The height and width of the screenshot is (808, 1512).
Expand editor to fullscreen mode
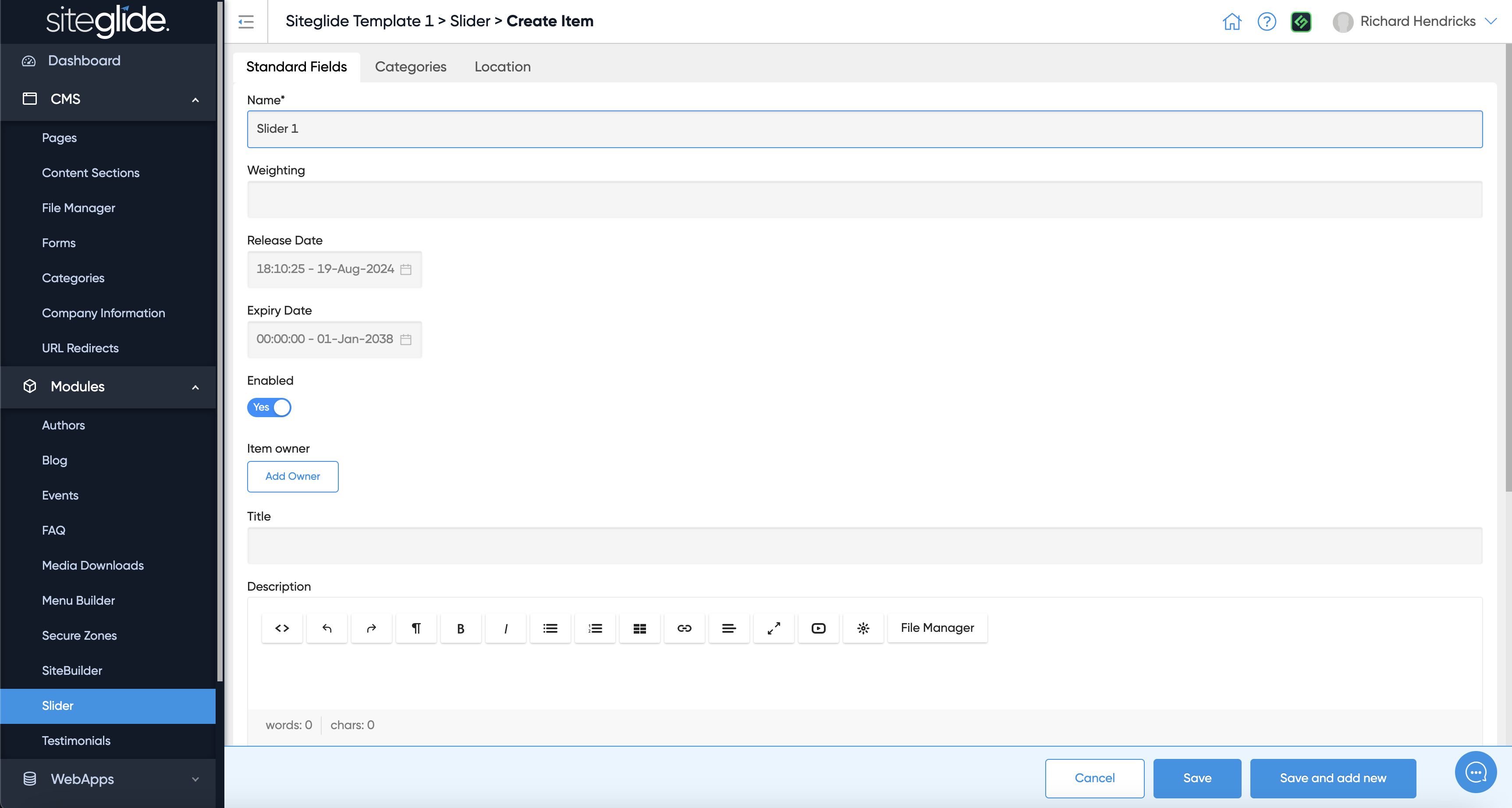coord(774,628)
